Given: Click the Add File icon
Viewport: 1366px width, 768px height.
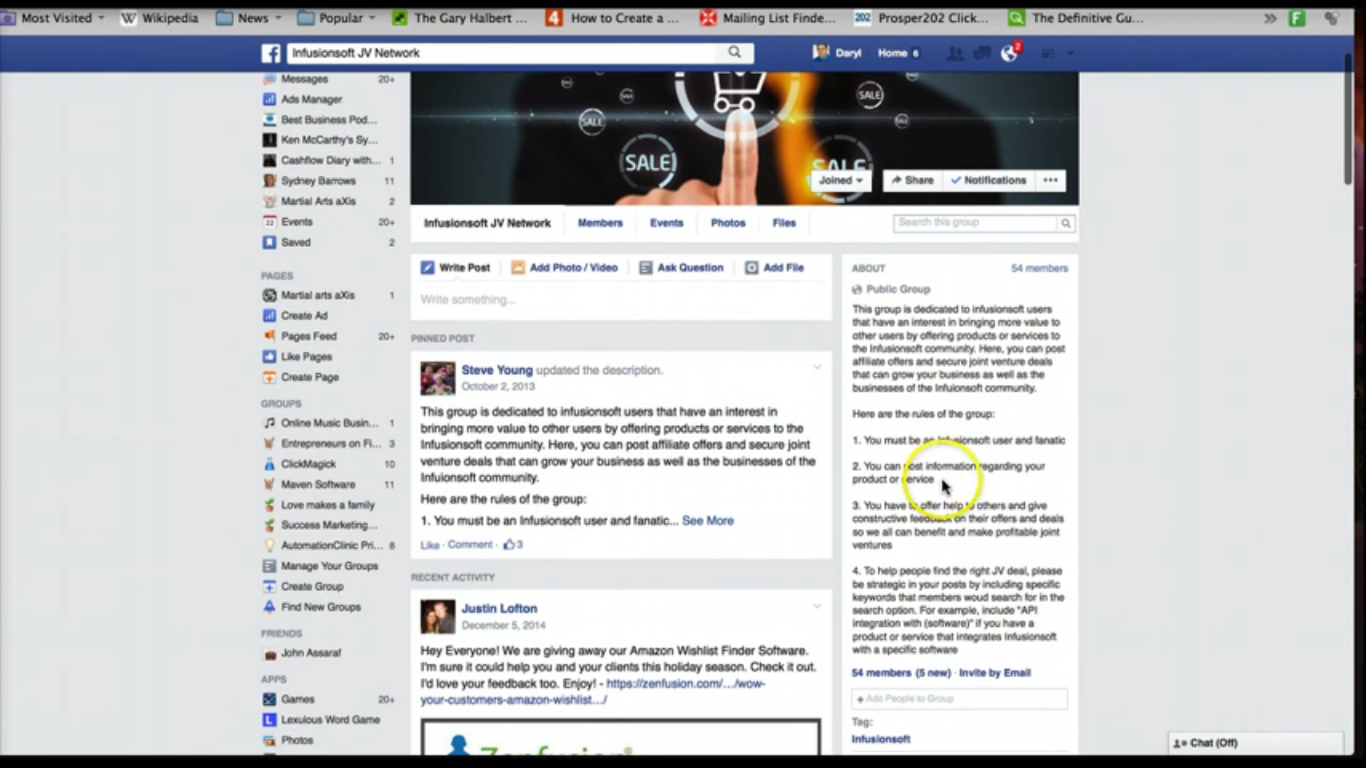Looking at the screenshot, I should pyautogui.click(x=752, y=268).
